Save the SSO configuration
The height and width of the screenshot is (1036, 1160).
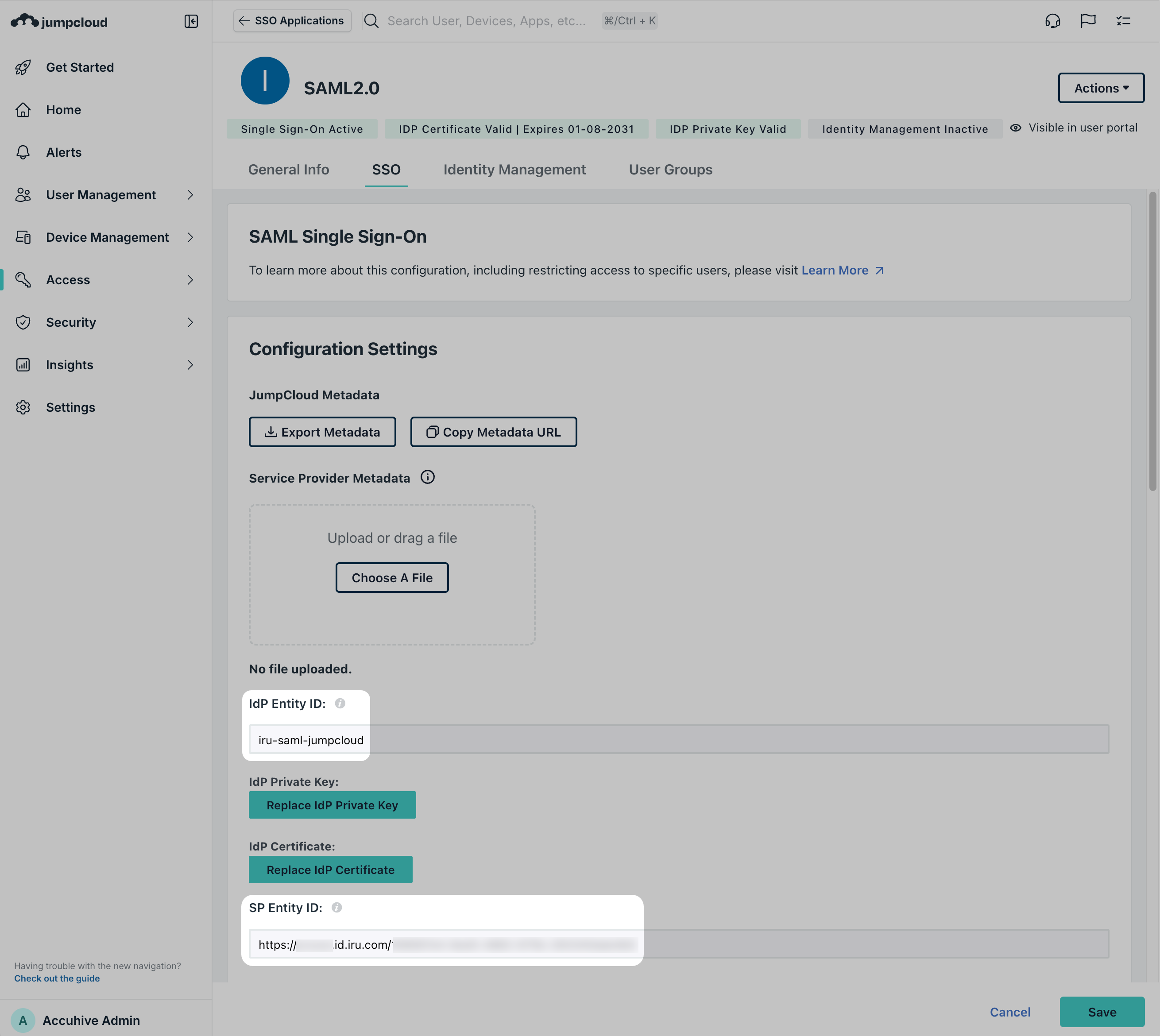coord(1102,1012)
